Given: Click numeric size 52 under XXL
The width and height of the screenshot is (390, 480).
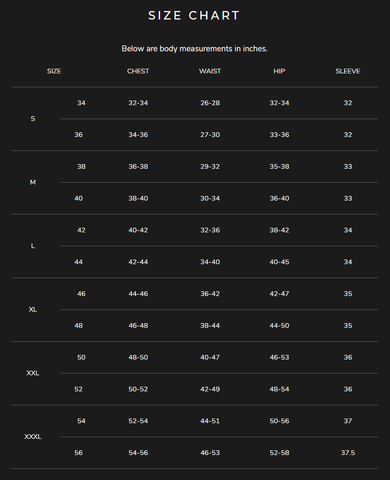Looking at the screenshot, I should click(x=78, y=389).
